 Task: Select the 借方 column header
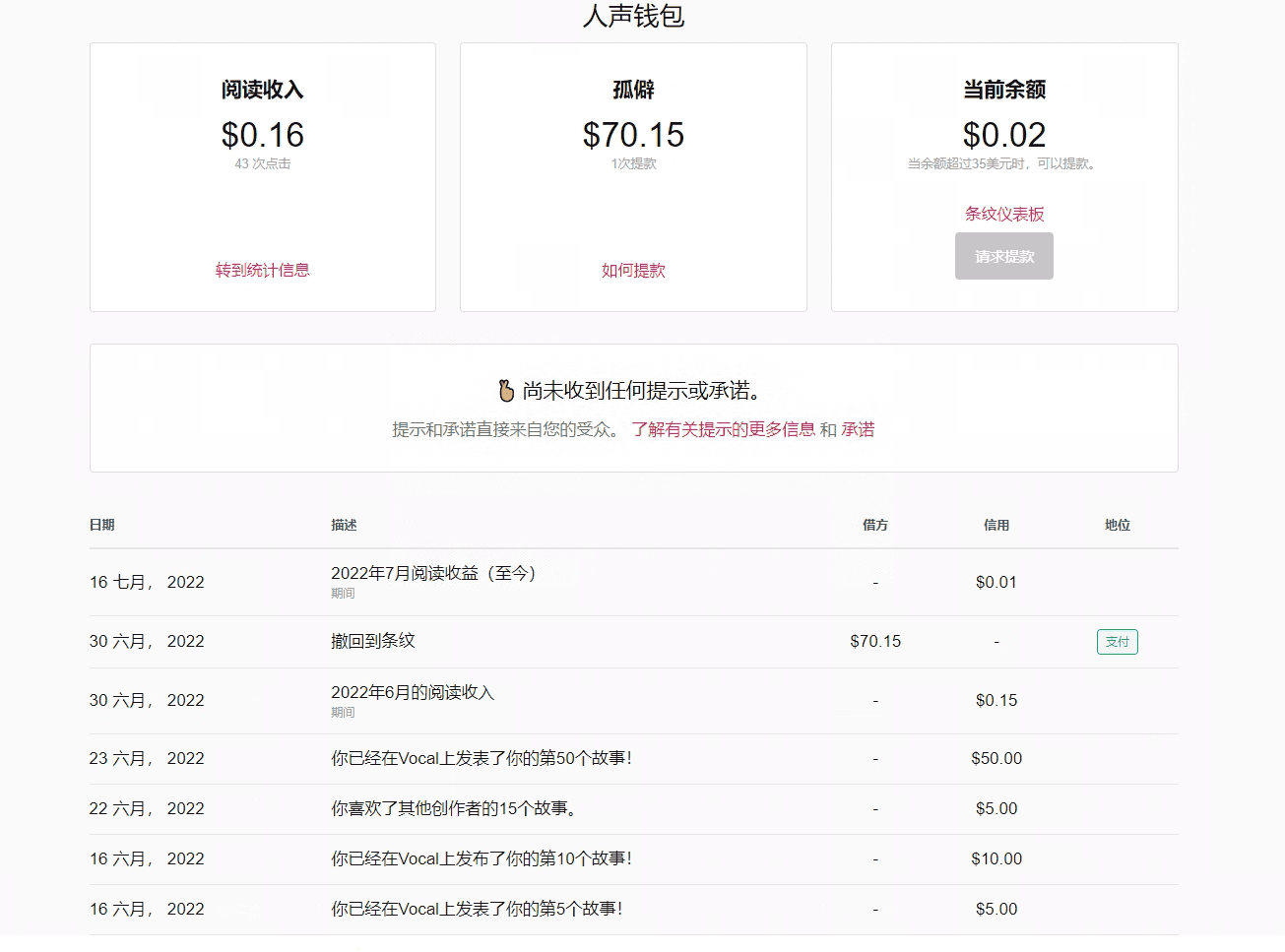point(875,525)
